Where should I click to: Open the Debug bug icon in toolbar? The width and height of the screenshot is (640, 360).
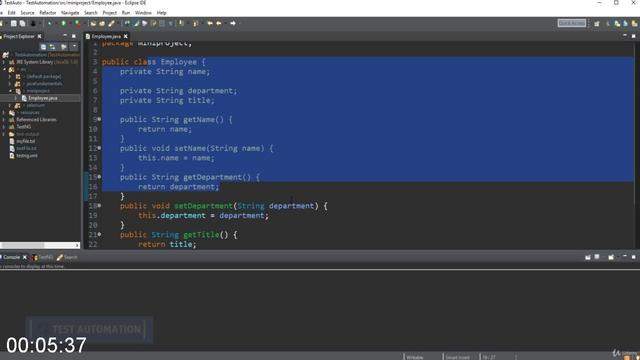point(49,24)
